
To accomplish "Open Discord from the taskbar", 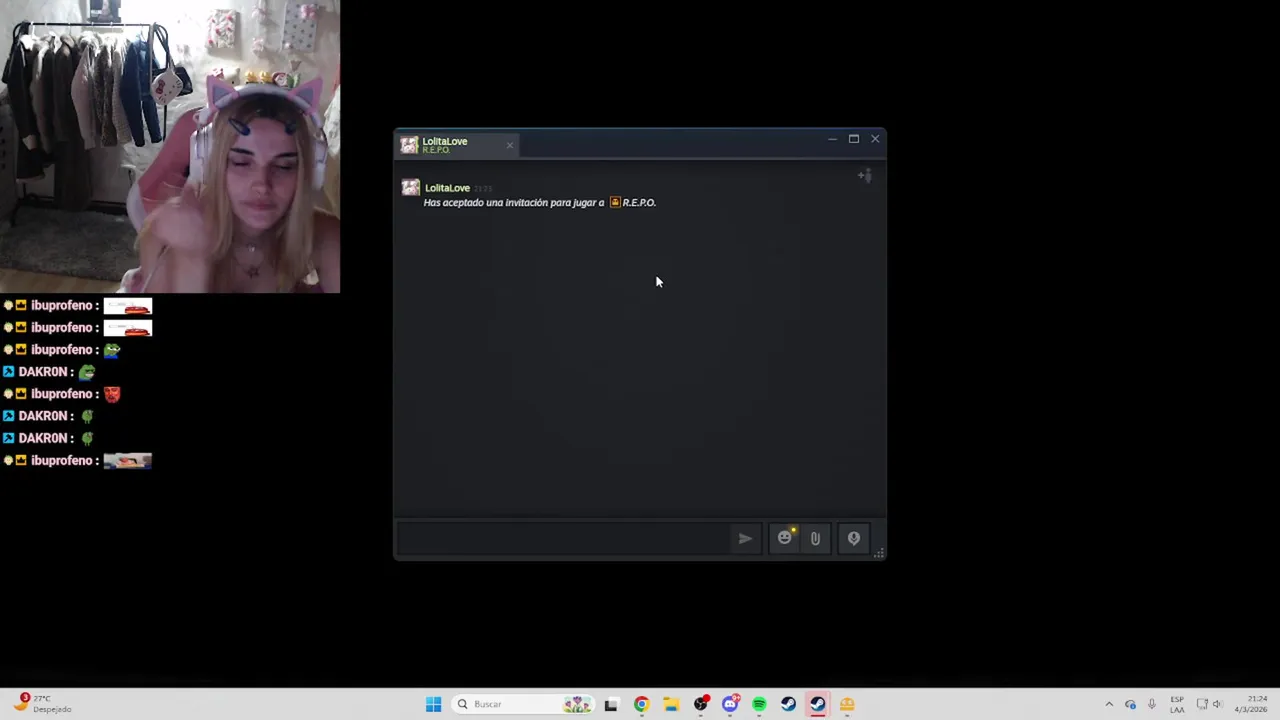I will (730, 704).
